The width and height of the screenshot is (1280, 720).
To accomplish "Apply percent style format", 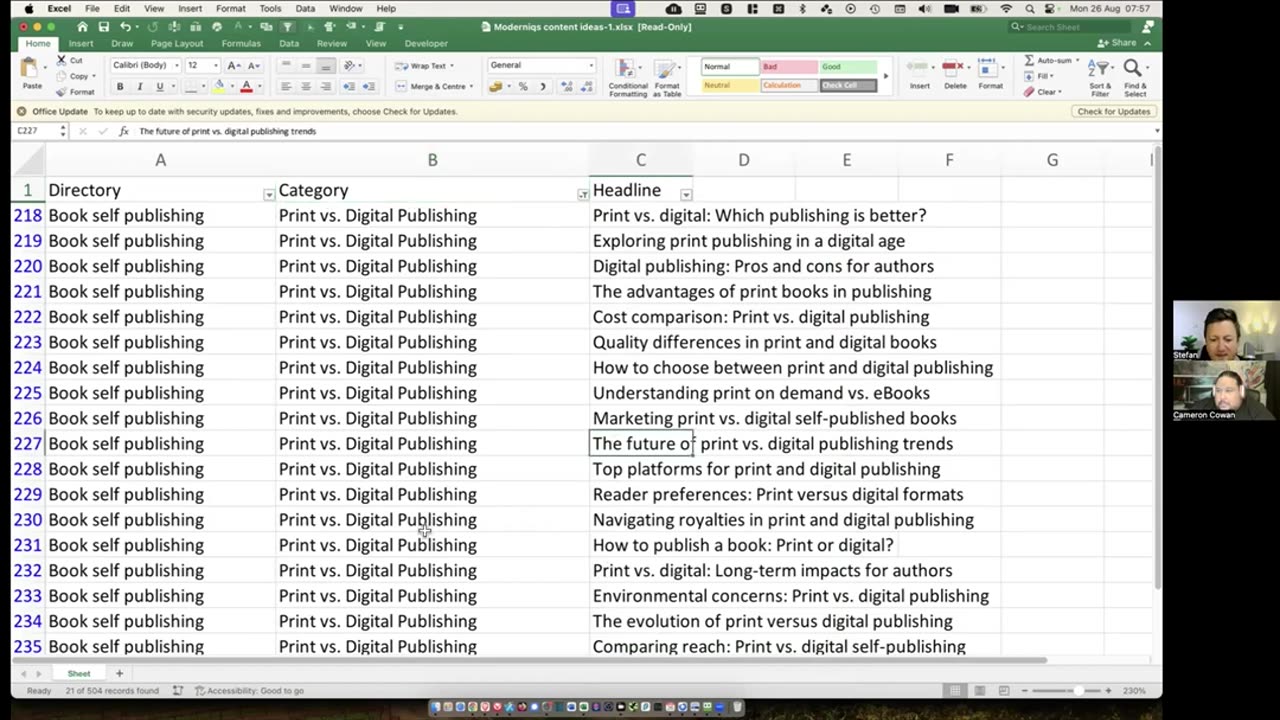I will click(523, 87).
